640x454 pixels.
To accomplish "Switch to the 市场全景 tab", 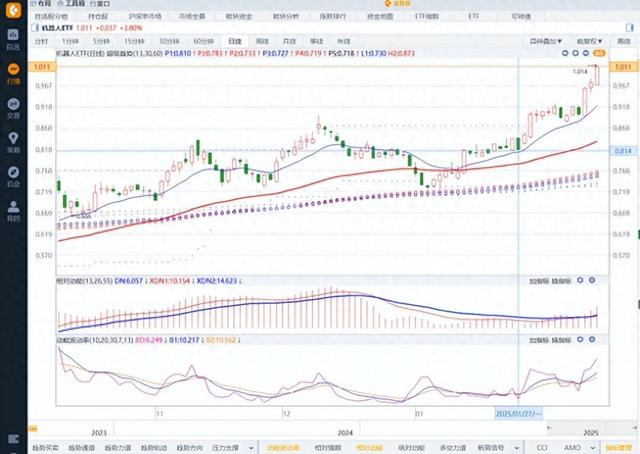I will click(x=192, y=16).
